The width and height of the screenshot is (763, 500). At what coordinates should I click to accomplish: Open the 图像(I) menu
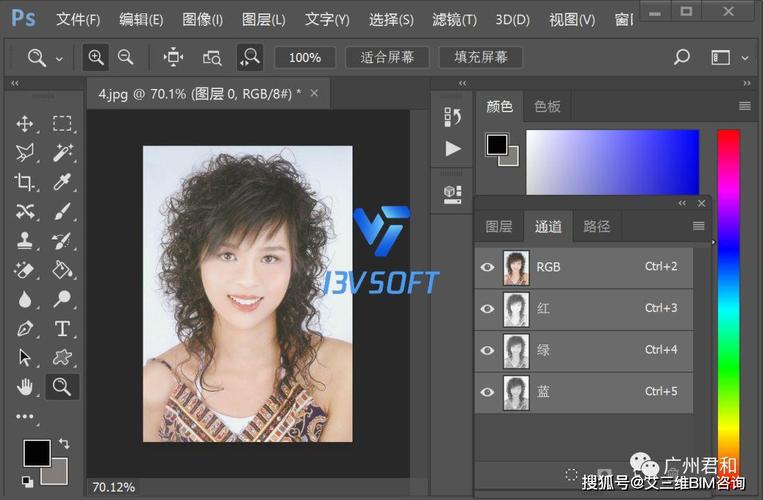coord(202,19)
